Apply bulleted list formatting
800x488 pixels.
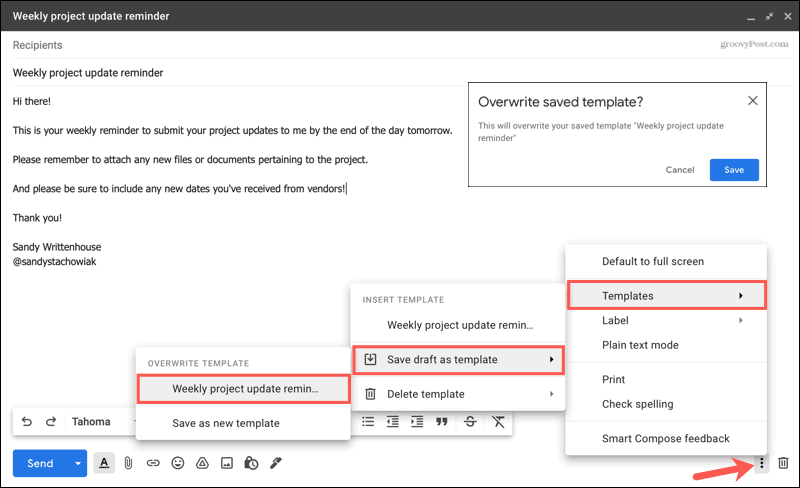(x=368, y=422)
